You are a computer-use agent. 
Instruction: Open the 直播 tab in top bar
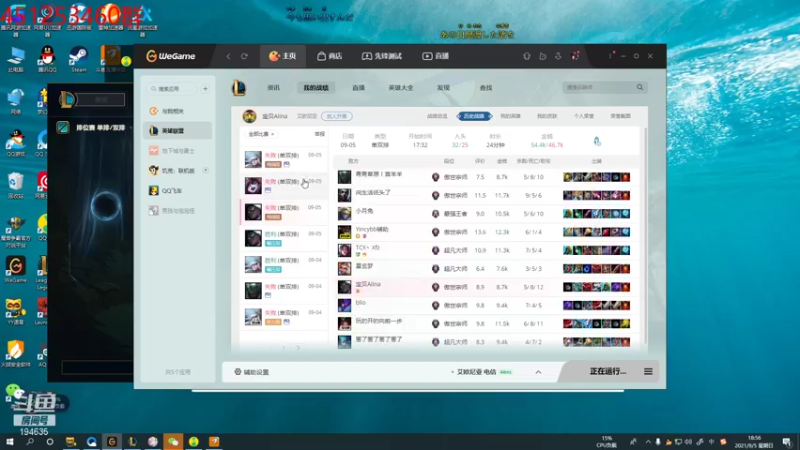point(436,56)
